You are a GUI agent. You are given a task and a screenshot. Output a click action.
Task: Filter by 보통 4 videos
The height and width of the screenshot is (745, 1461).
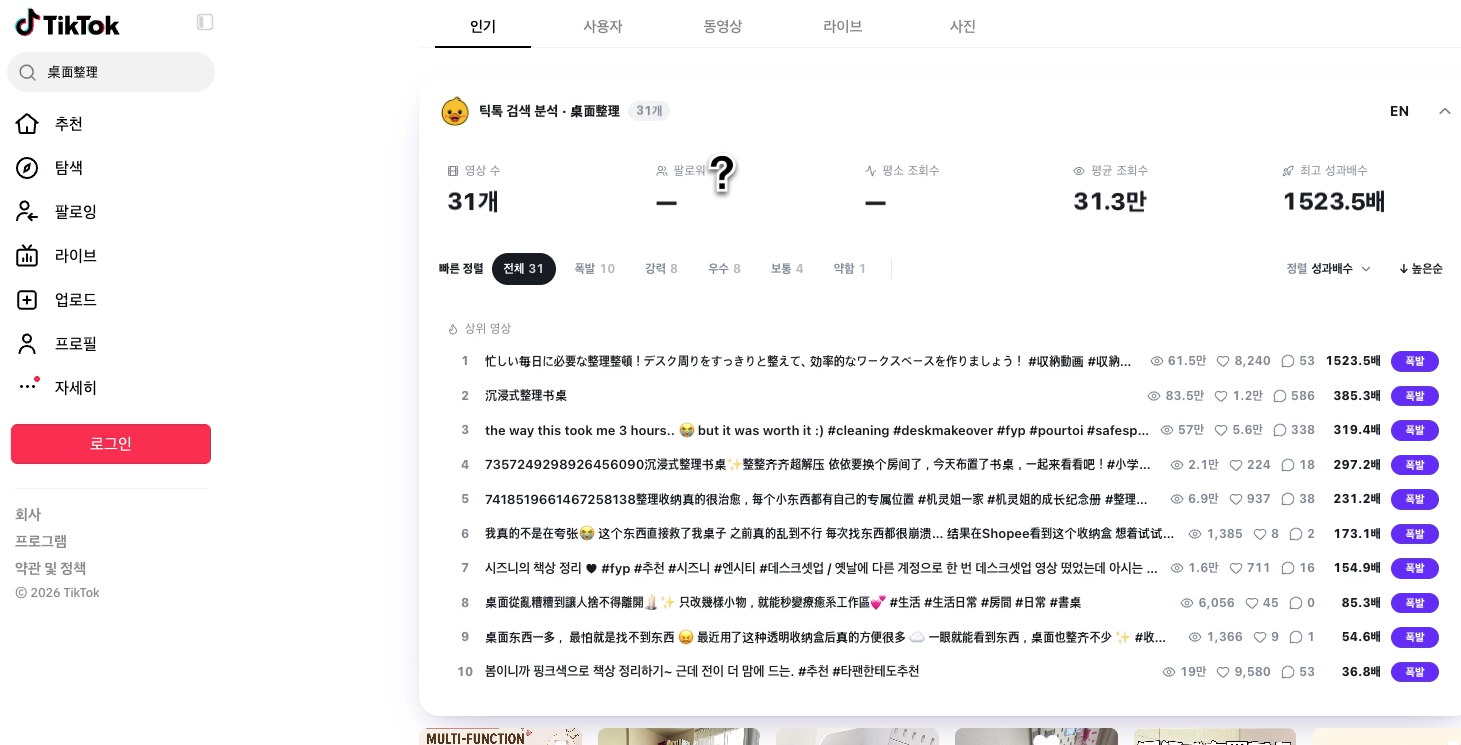[787, 269]
